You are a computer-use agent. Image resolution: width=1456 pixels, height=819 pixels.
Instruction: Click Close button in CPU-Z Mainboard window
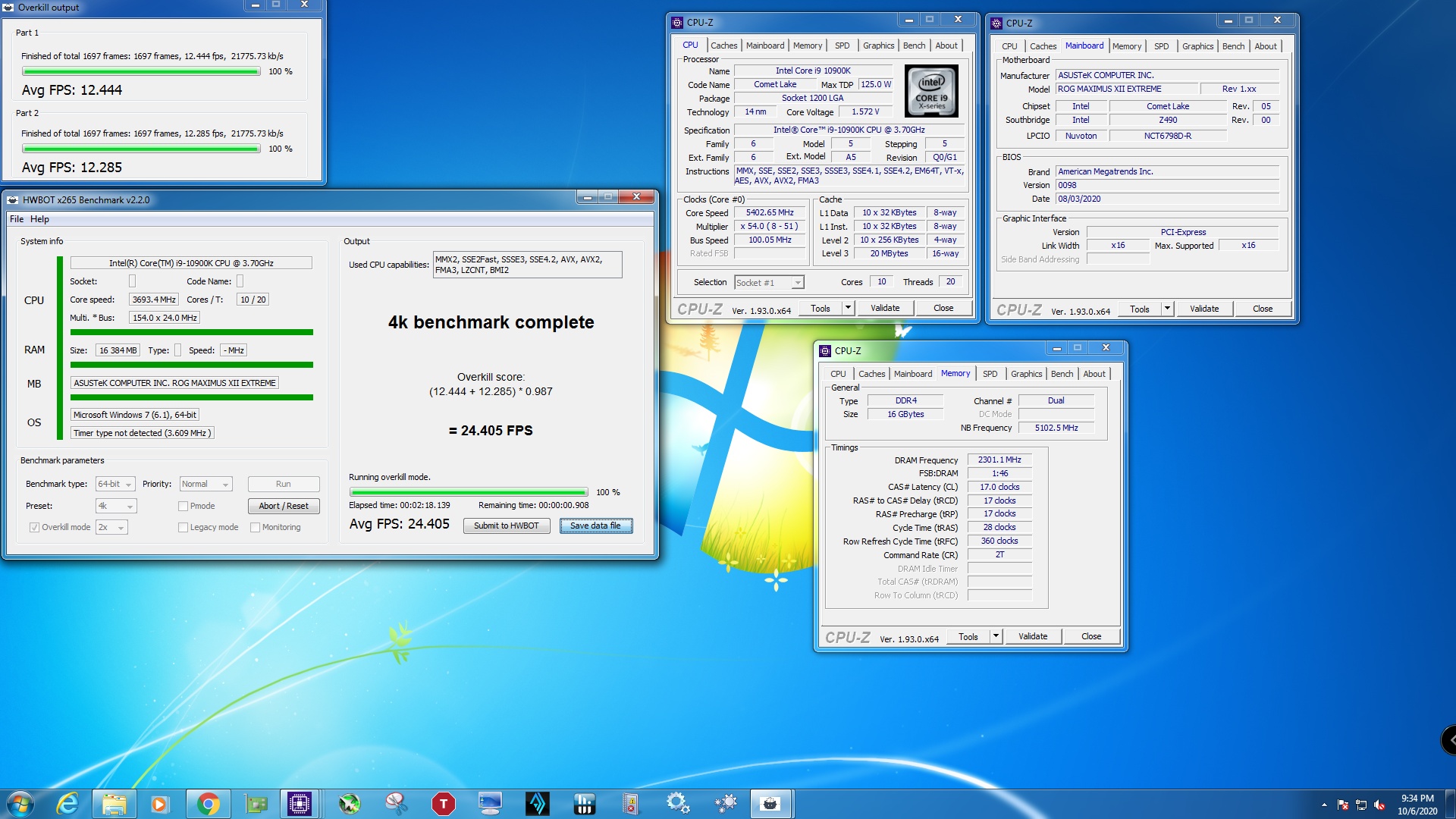point(1263,309)
